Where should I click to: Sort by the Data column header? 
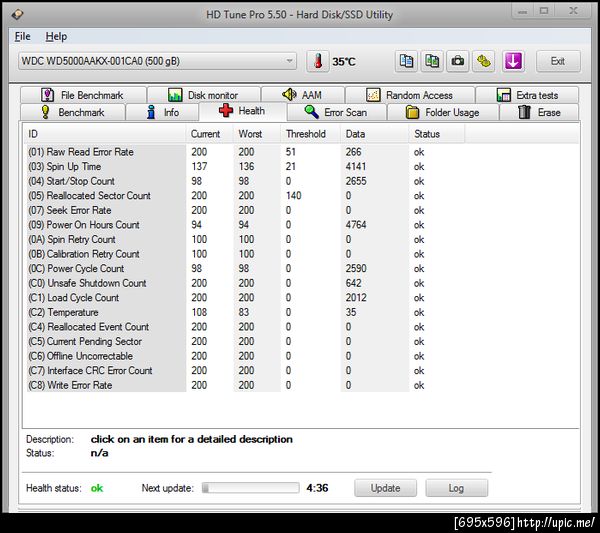(x=375, y=134)
